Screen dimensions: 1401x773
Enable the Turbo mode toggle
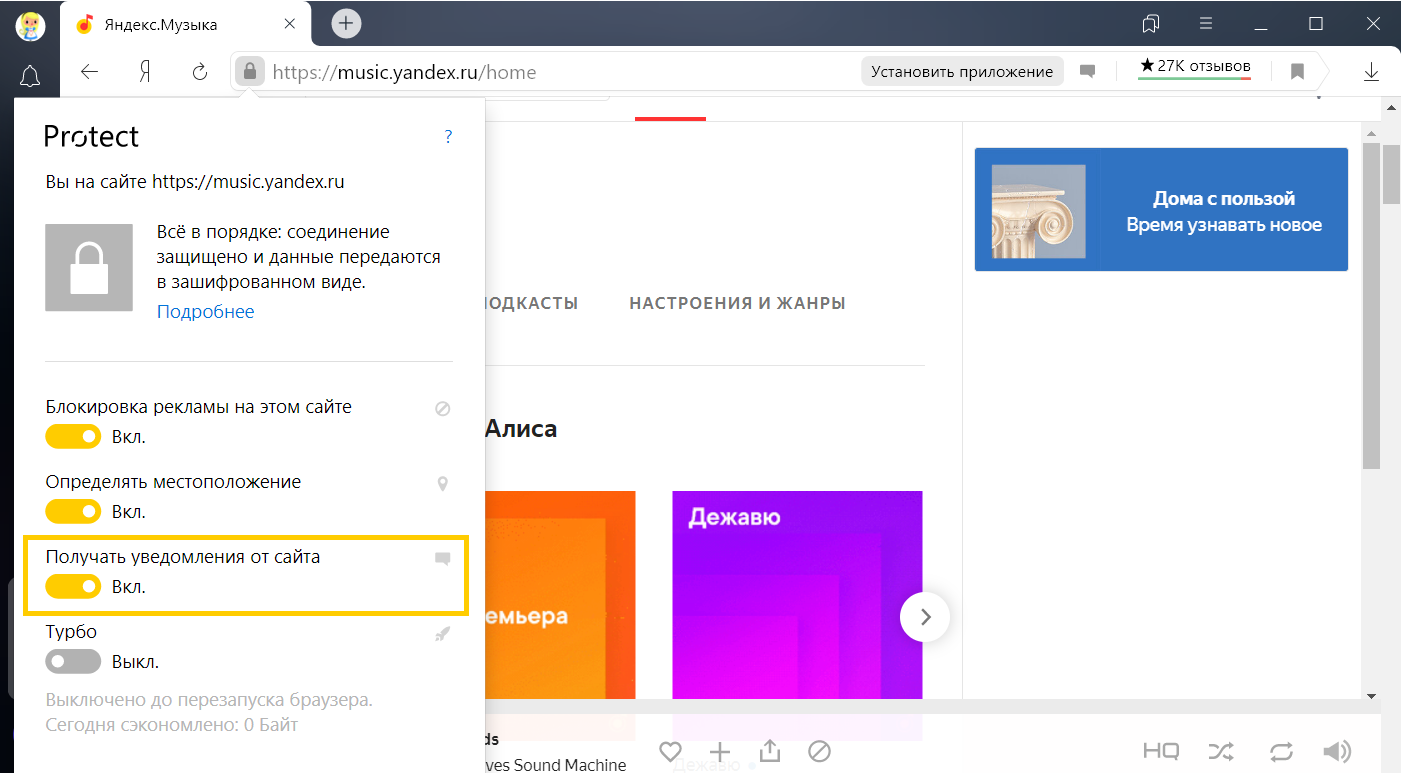coord(73,662)
